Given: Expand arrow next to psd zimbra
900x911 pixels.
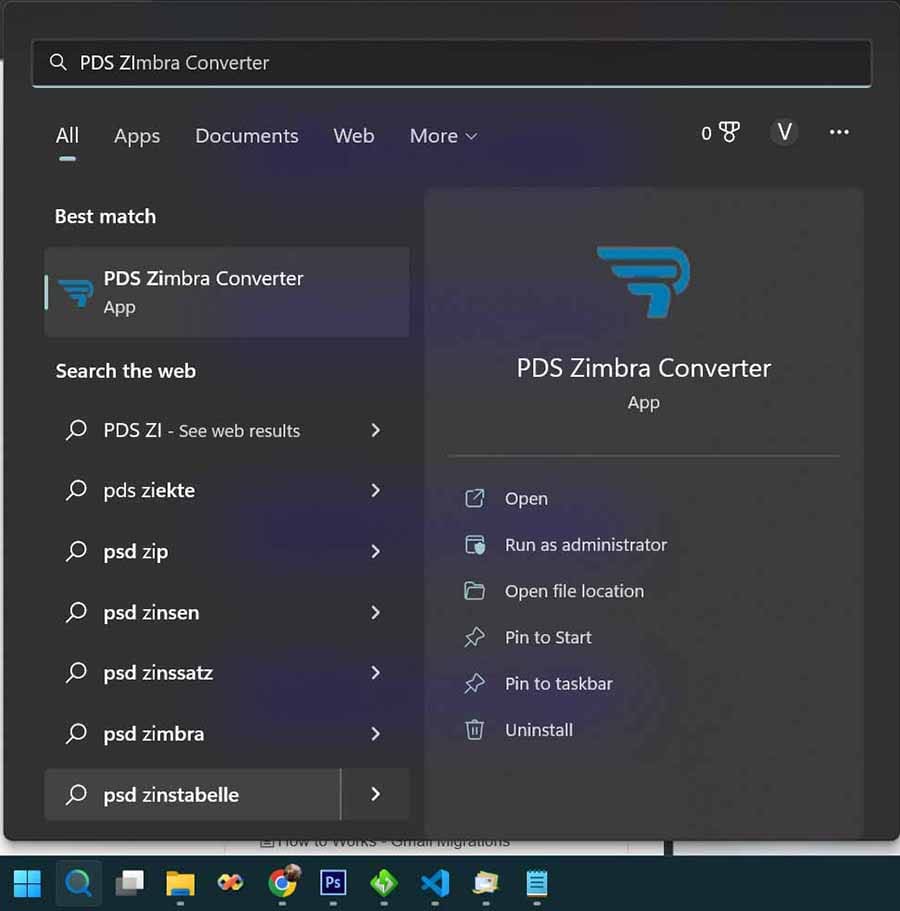Looking at the screenshot, I should [375, 734].
